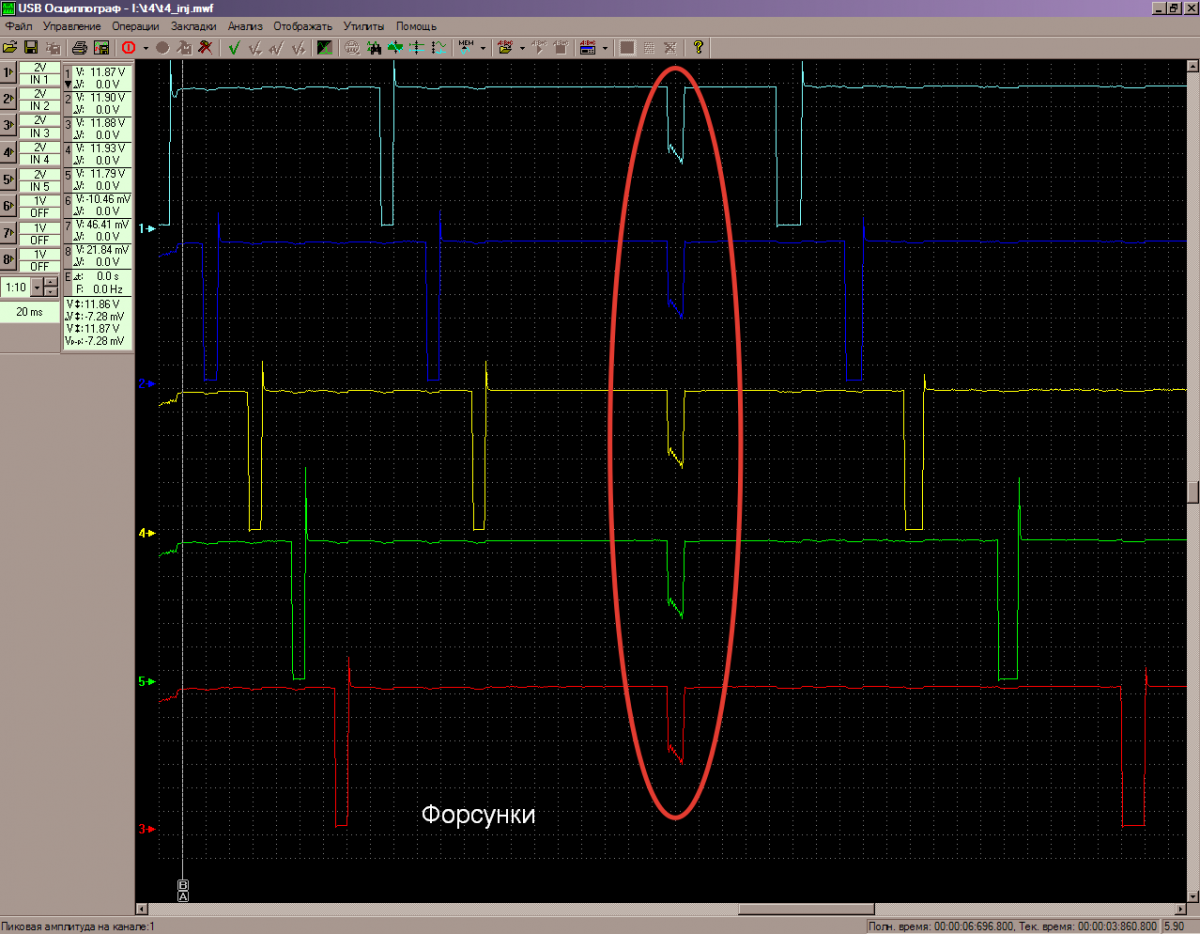Open the Утилиты menu
1200x934 pixels.
[x=365, y=25]
